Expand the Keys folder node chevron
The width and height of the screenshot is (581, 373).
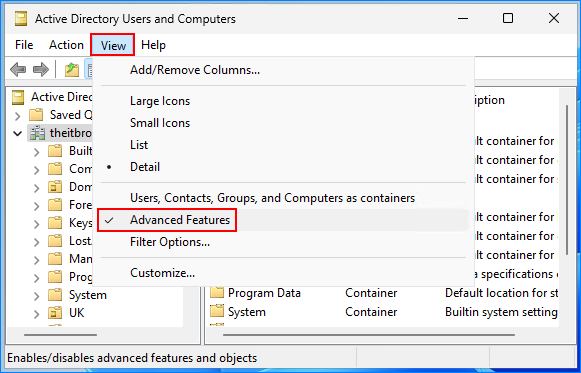pos(36,224)
